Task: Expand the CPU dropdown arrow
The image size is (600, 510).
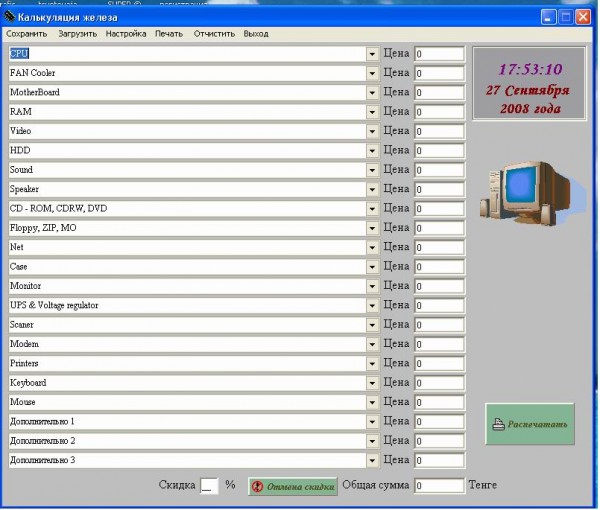Action: tap(372, 54)
